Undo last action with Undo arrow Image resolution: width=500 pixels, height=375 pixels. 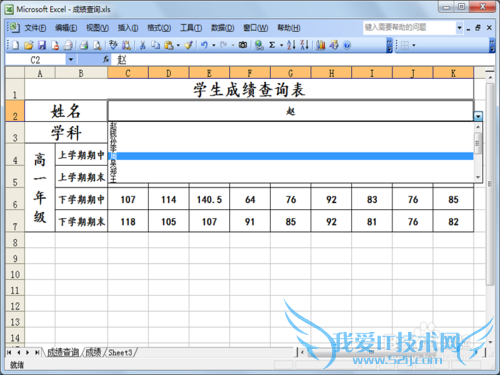[x=204, y=45]
